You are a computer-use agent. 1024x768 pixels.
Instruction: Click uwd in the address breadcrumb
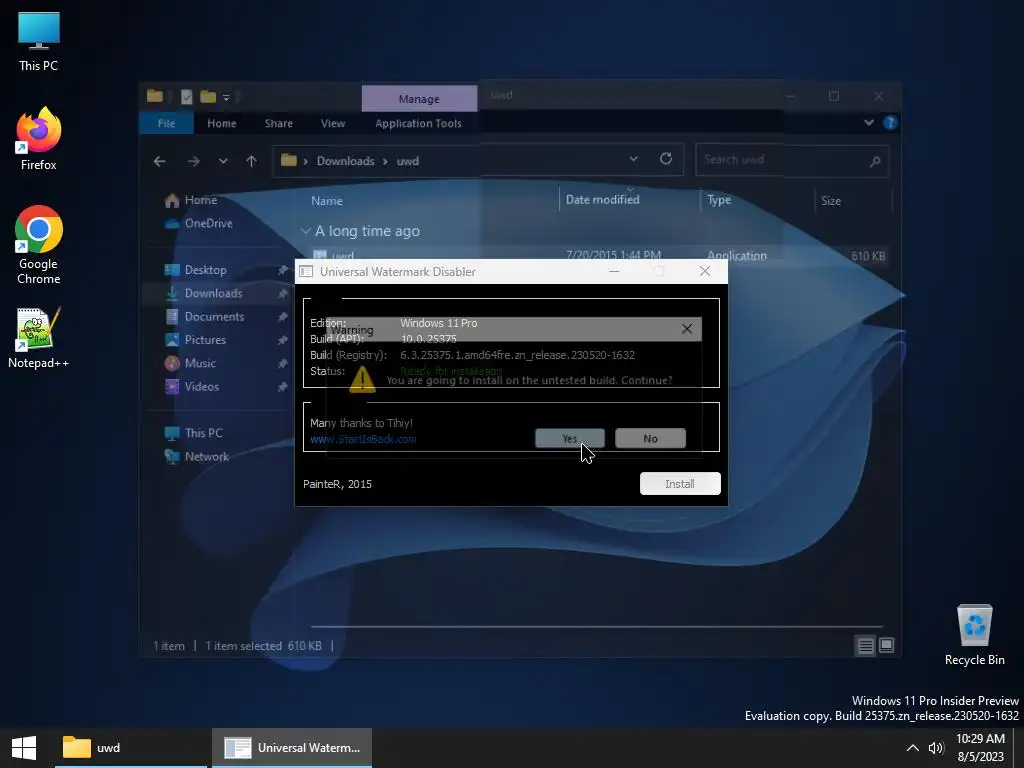point(408,161)
